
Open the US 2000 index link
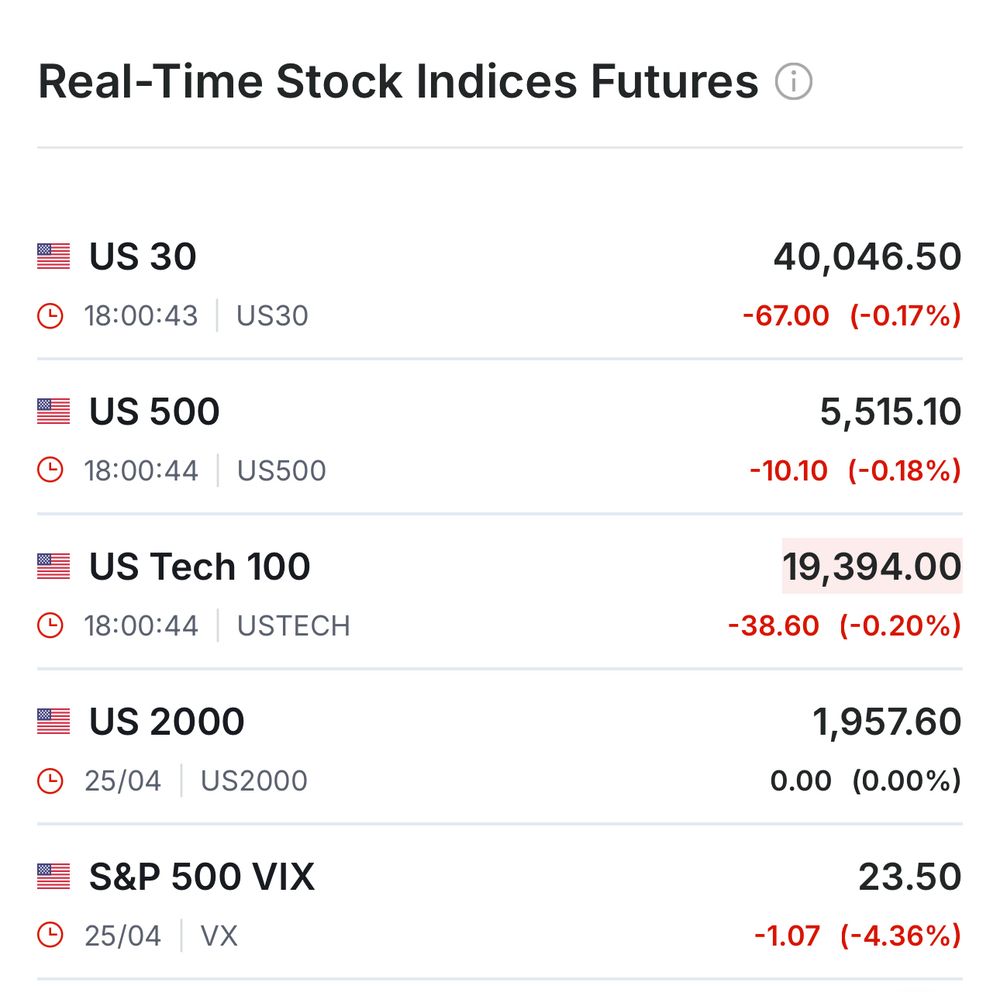pyautogui.click(x=166, y=722)
